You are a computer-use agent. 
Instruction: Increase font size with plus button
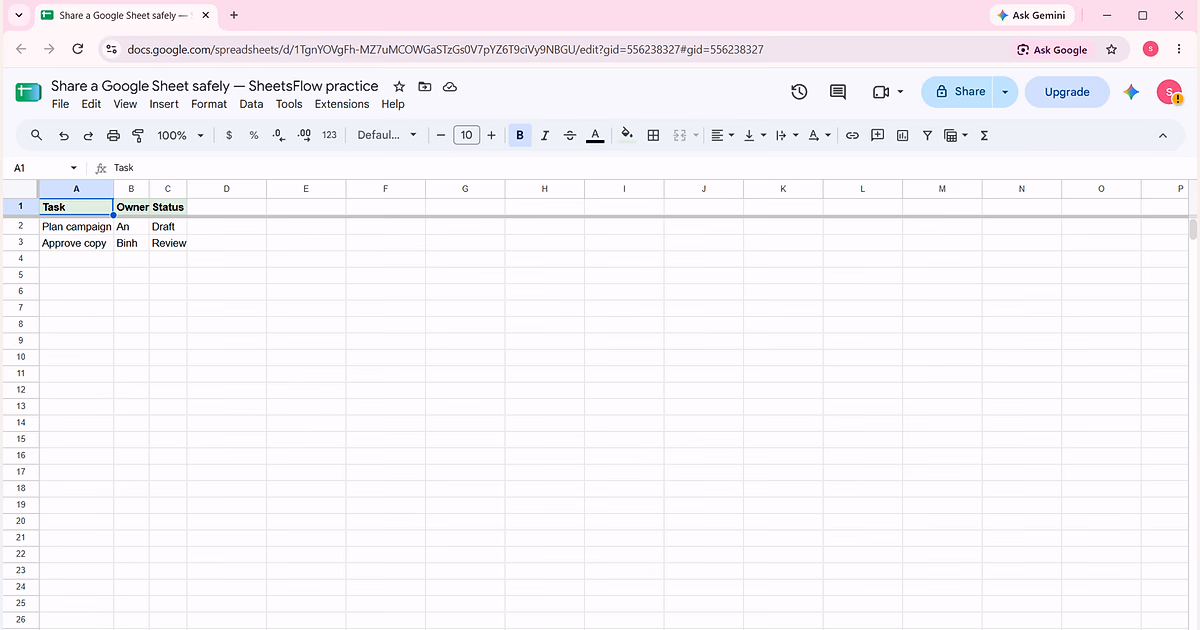tap(491, 135)
